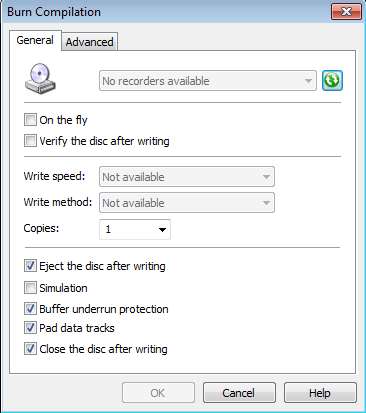Open Help for burn settings
The height and width of the screenshot is (413, 366).
click(320, 393)
